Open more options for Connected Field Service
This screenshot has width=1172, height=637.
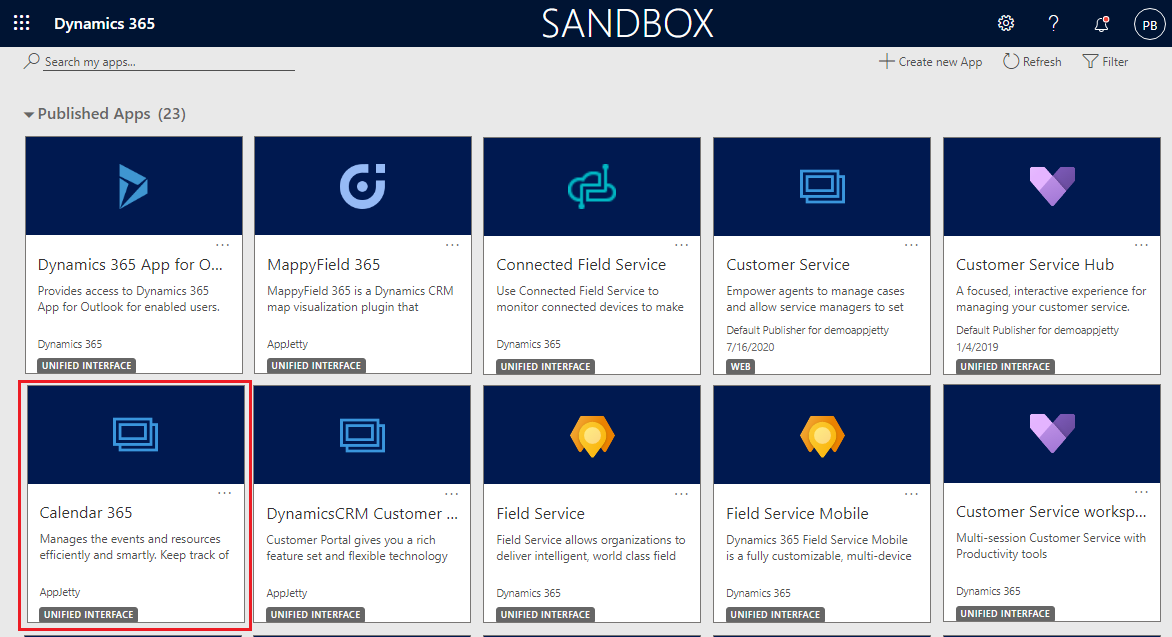(682, 244)
